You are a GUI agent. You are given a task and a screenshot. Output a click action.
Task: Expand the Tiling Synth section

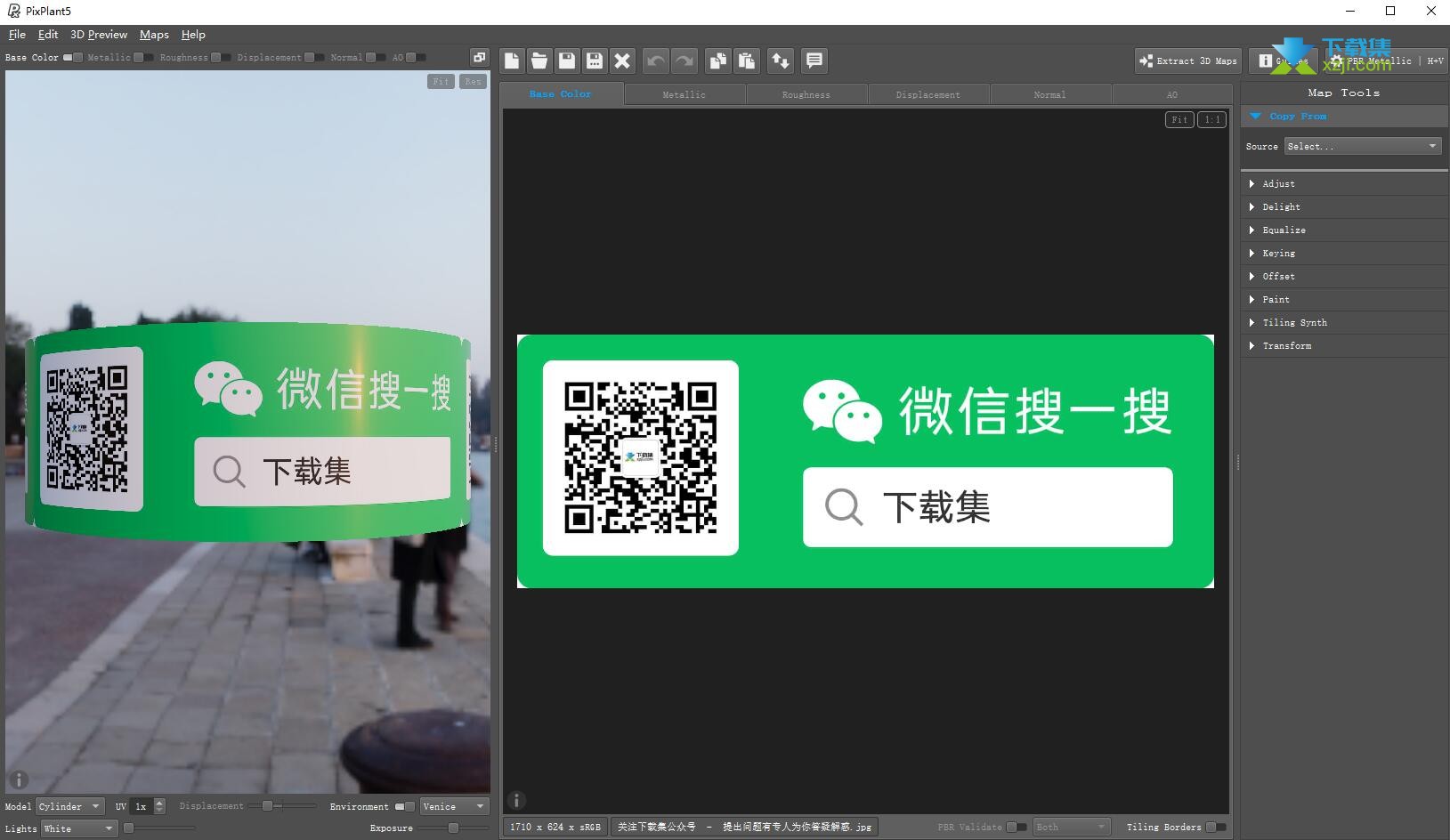pos(1344,322)
